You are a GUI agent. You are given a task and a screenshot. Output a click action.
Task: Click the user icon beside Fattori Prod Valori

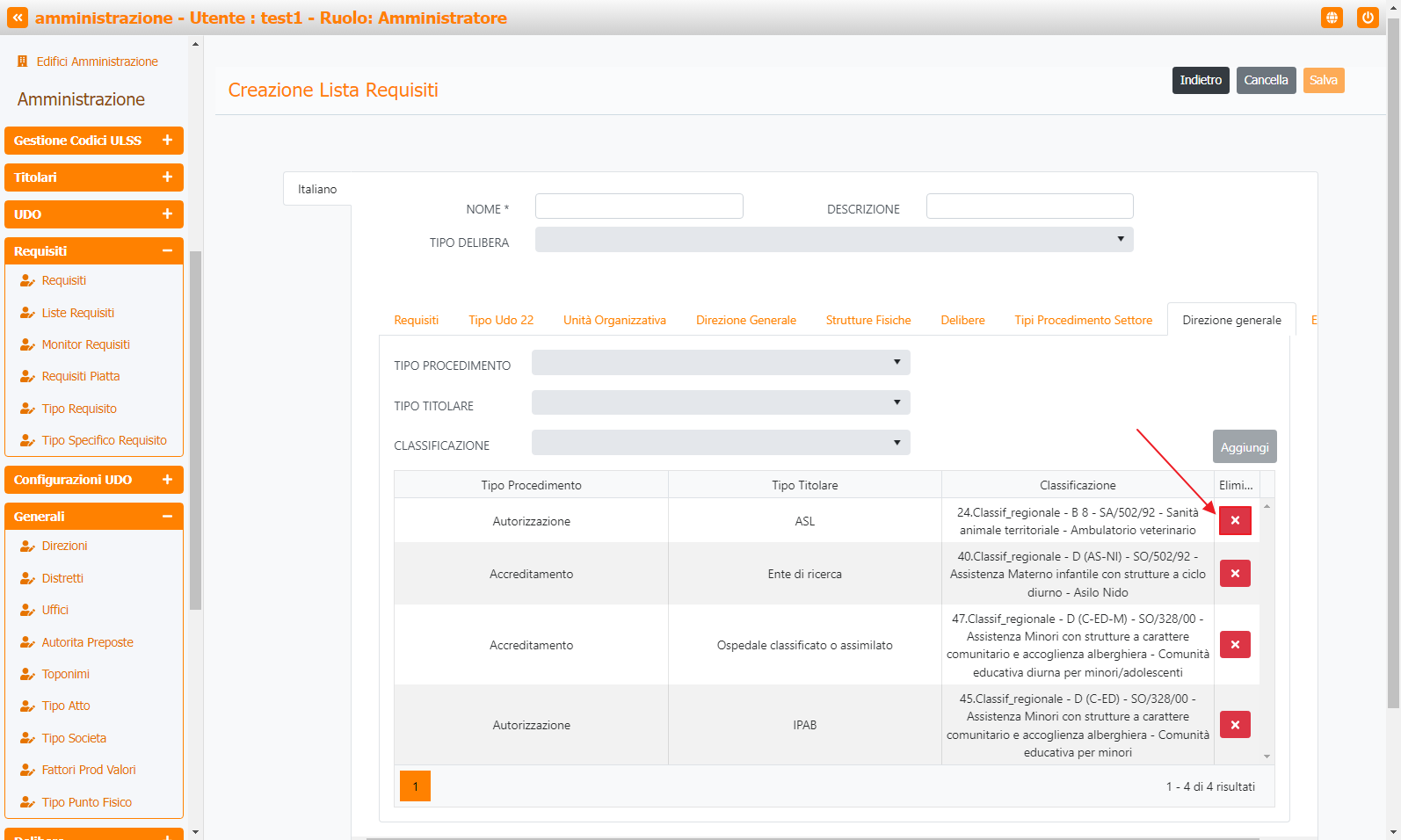pyautogui.click(x=27, y=770)
